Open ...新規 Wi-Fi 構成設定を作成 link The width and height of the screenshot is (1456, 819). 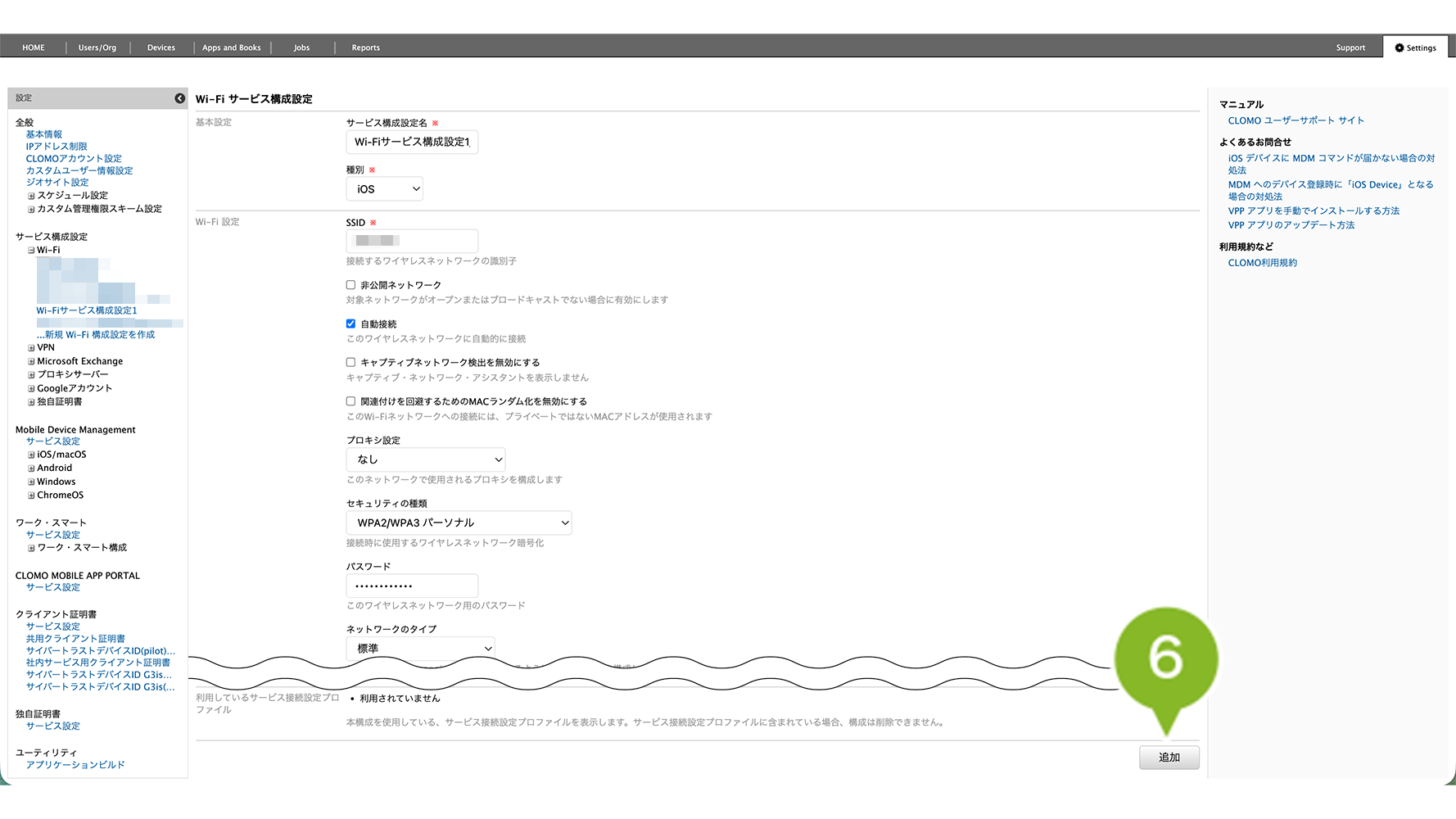click(95, 335)
